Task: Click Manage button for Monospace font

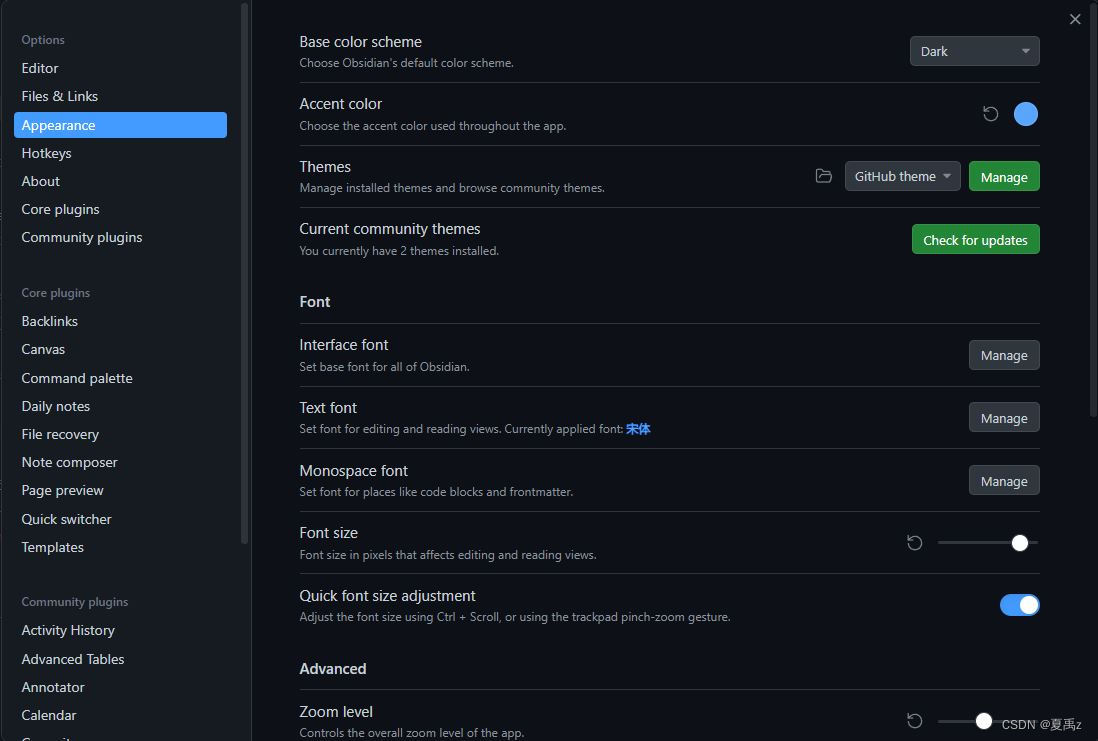Action: [x=1004, y=480]
